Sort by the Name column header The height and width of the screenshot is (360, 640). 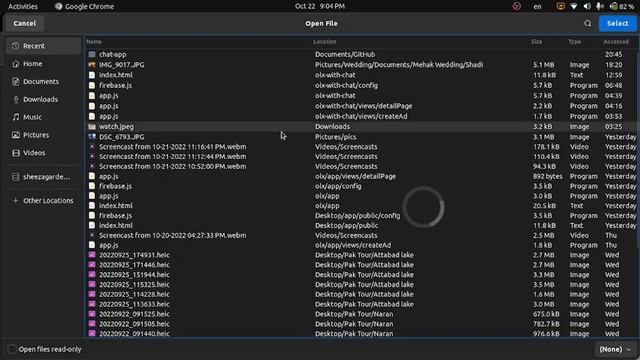[94, 42]
